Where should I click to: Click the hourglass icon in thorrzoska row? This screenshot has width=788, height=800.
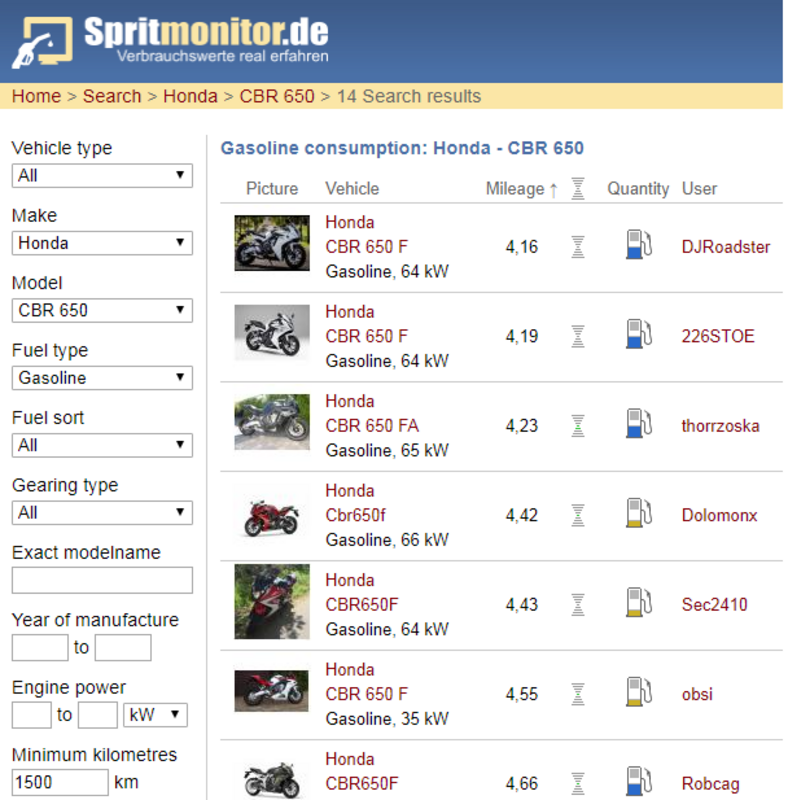(578, 426)
